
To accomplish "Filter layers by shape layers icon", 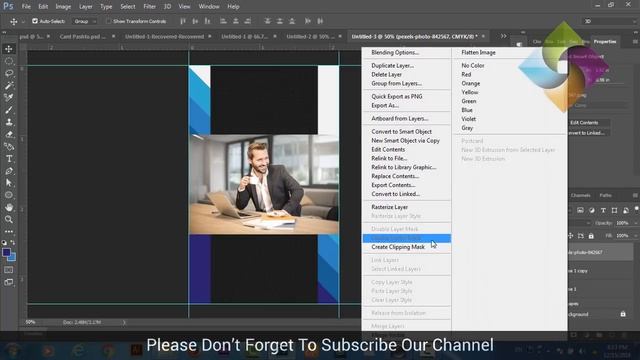I will click(x=614, y=211).
